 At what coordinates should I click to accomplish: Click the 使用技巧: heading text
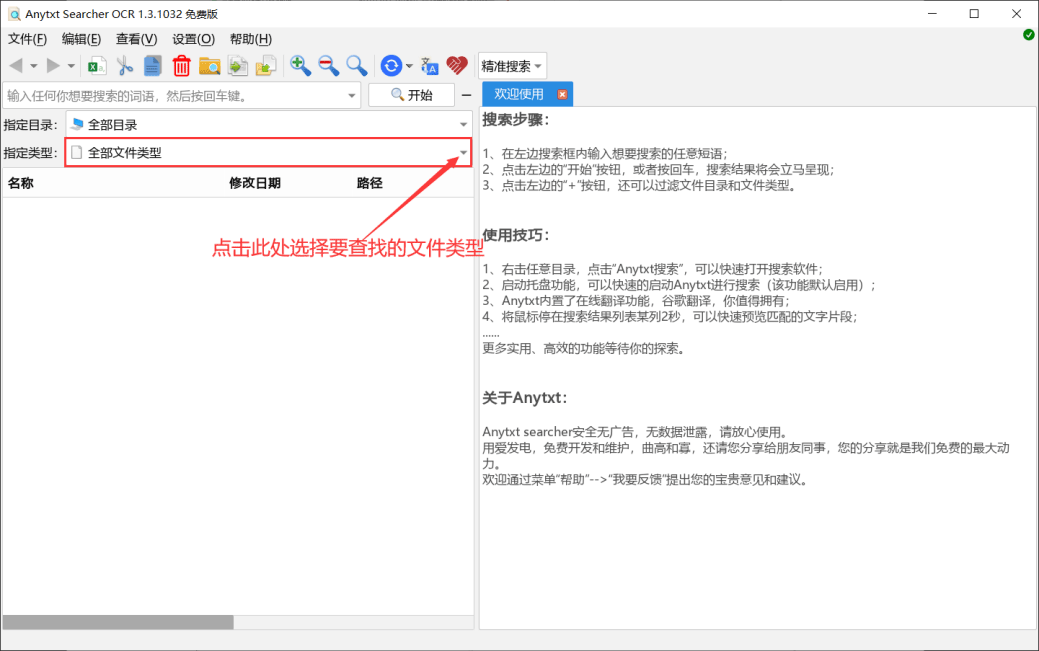click(x=516, y=235)
